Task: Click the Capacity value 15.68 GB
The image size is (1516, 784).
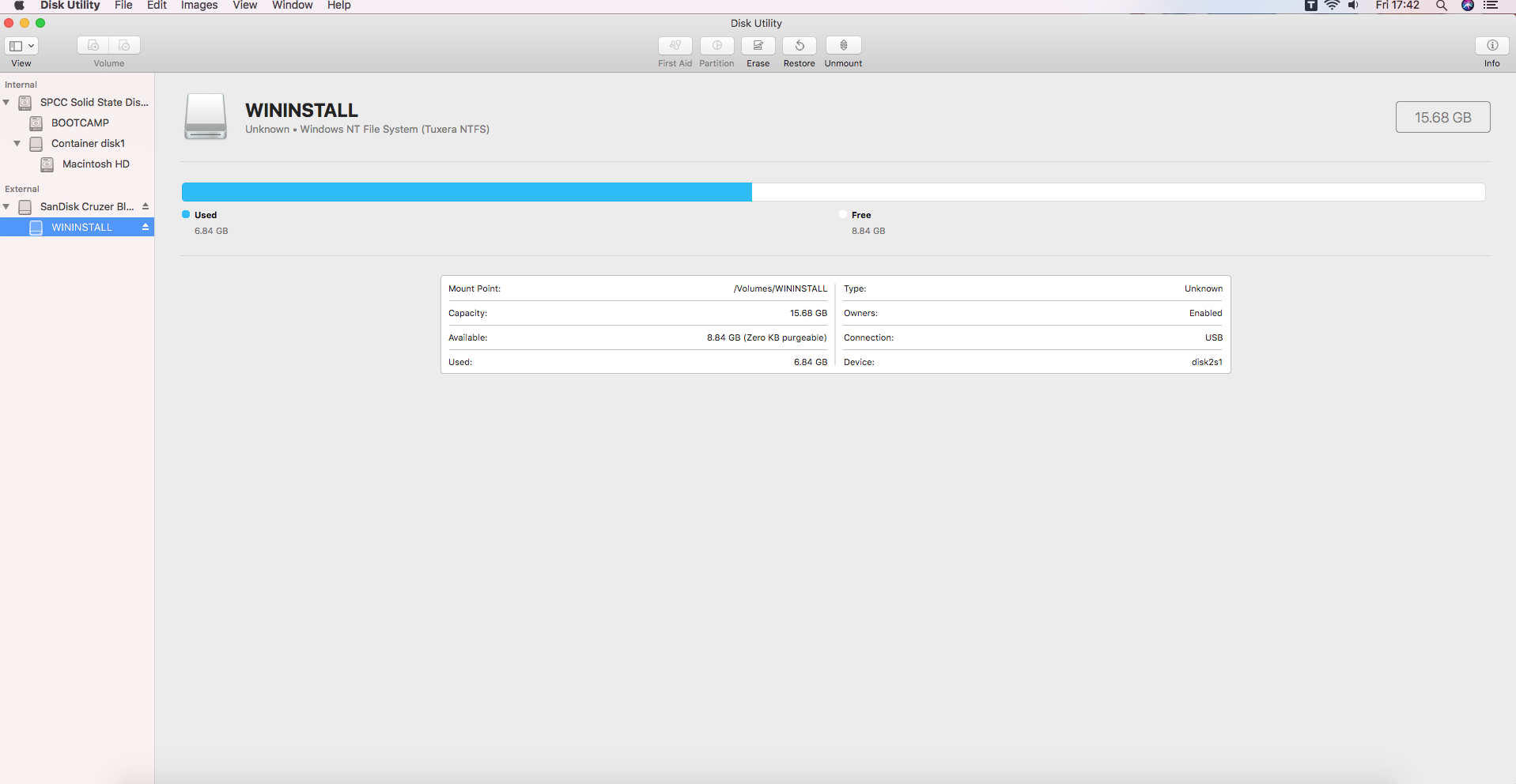Action: pyautogui.click(x=808, y=314)
